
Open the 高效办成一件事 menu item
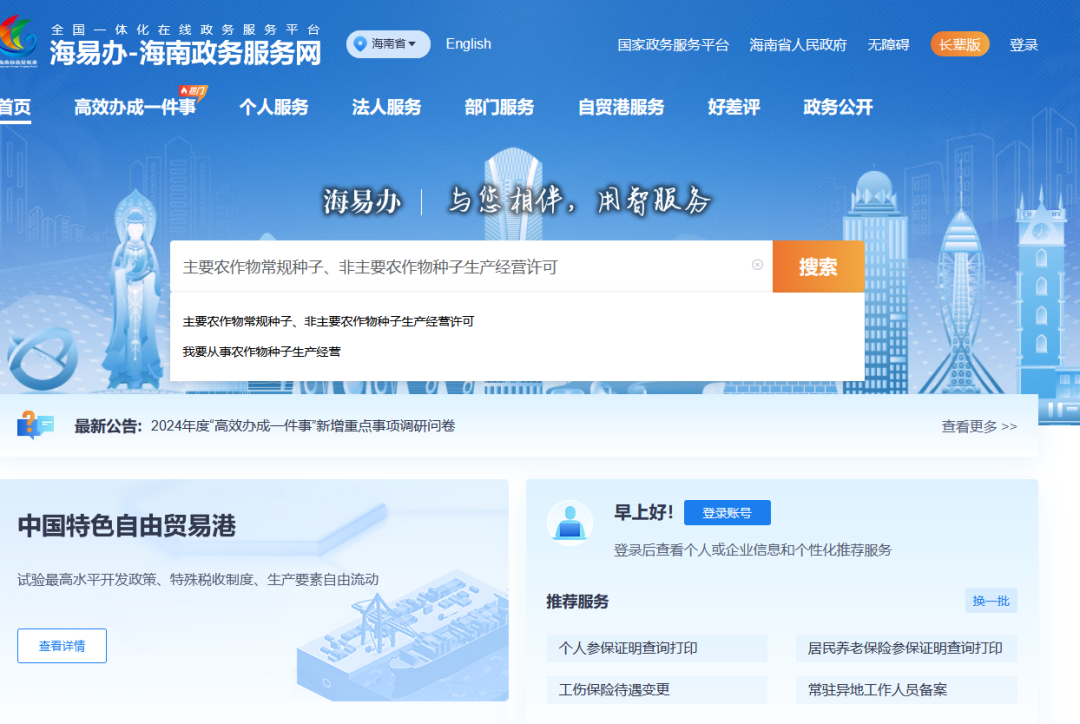(x=135, y=107)
